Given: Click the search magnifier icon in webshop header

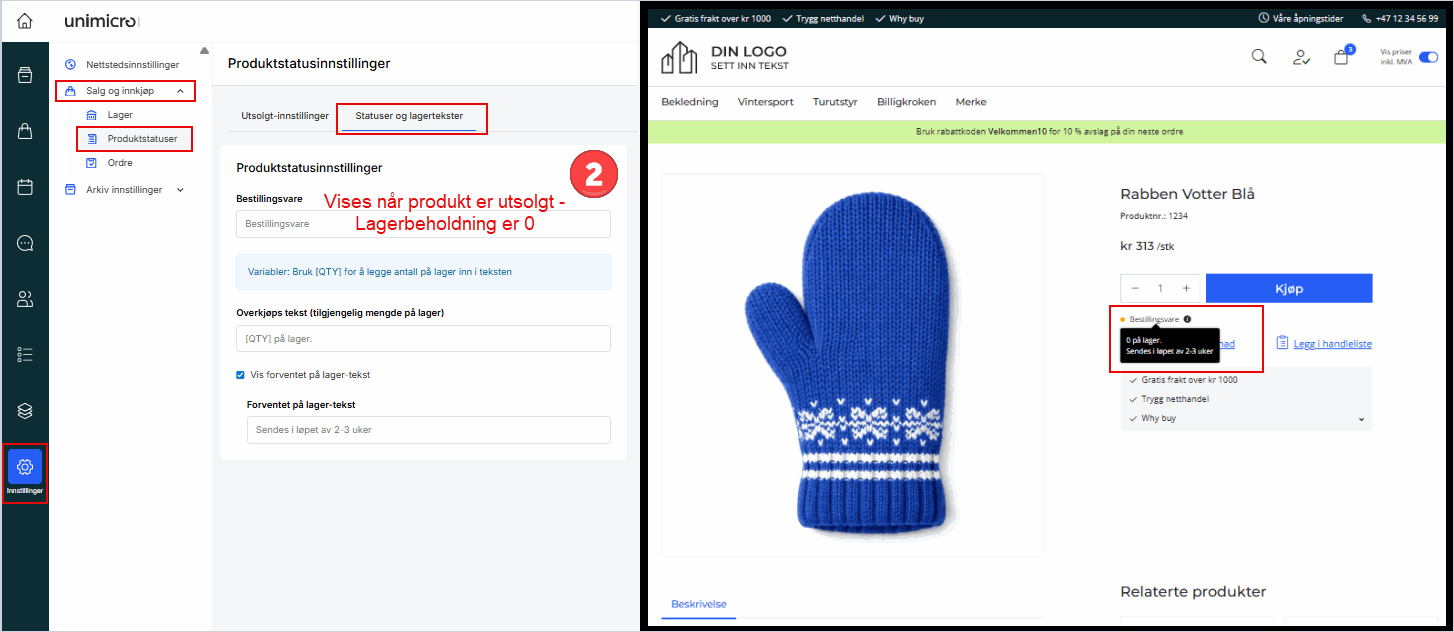Looking at the screenshot, I should click(x=1259, y=57).
